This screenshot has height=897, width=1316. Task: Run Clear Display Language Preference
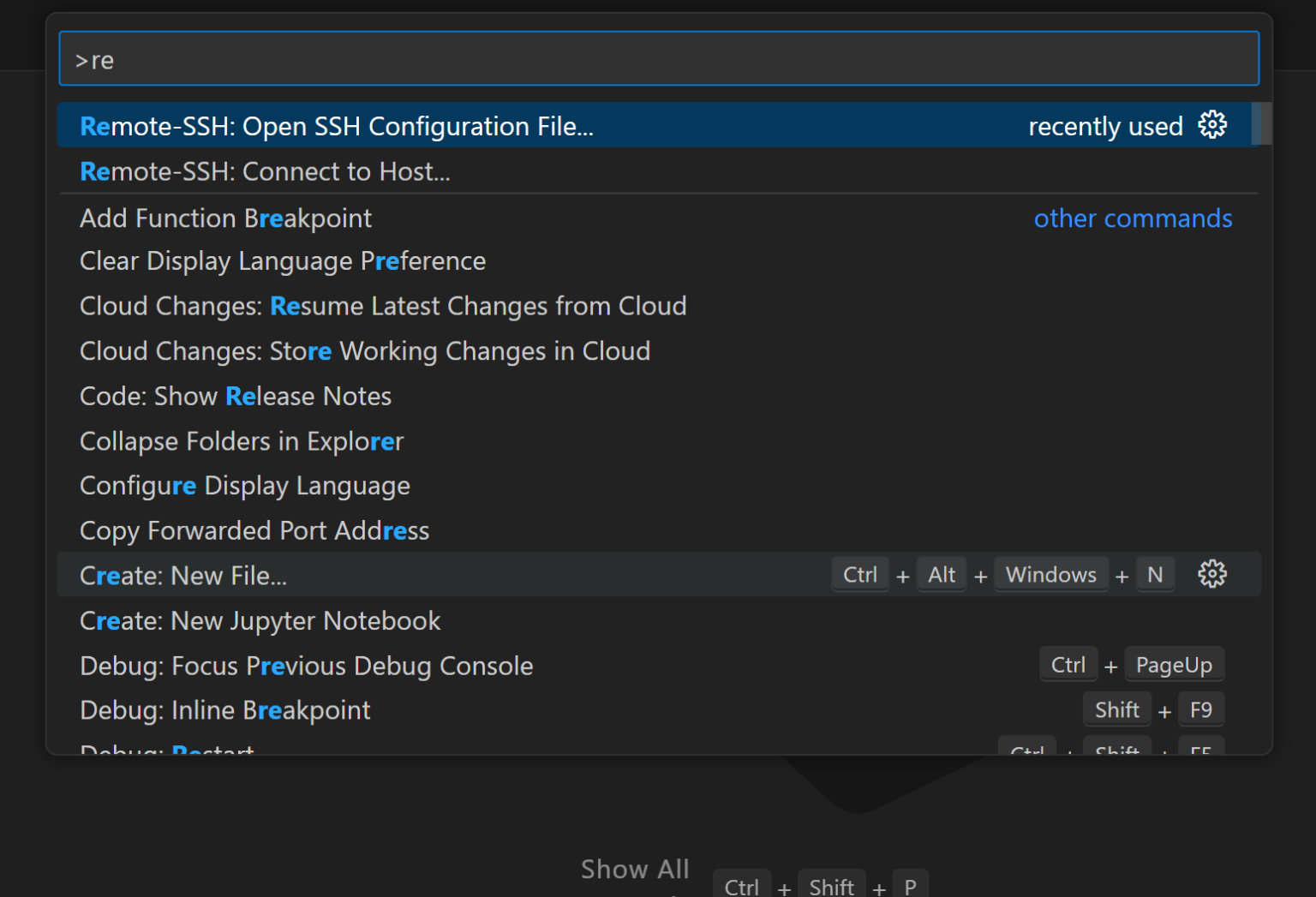click(283, 260)
